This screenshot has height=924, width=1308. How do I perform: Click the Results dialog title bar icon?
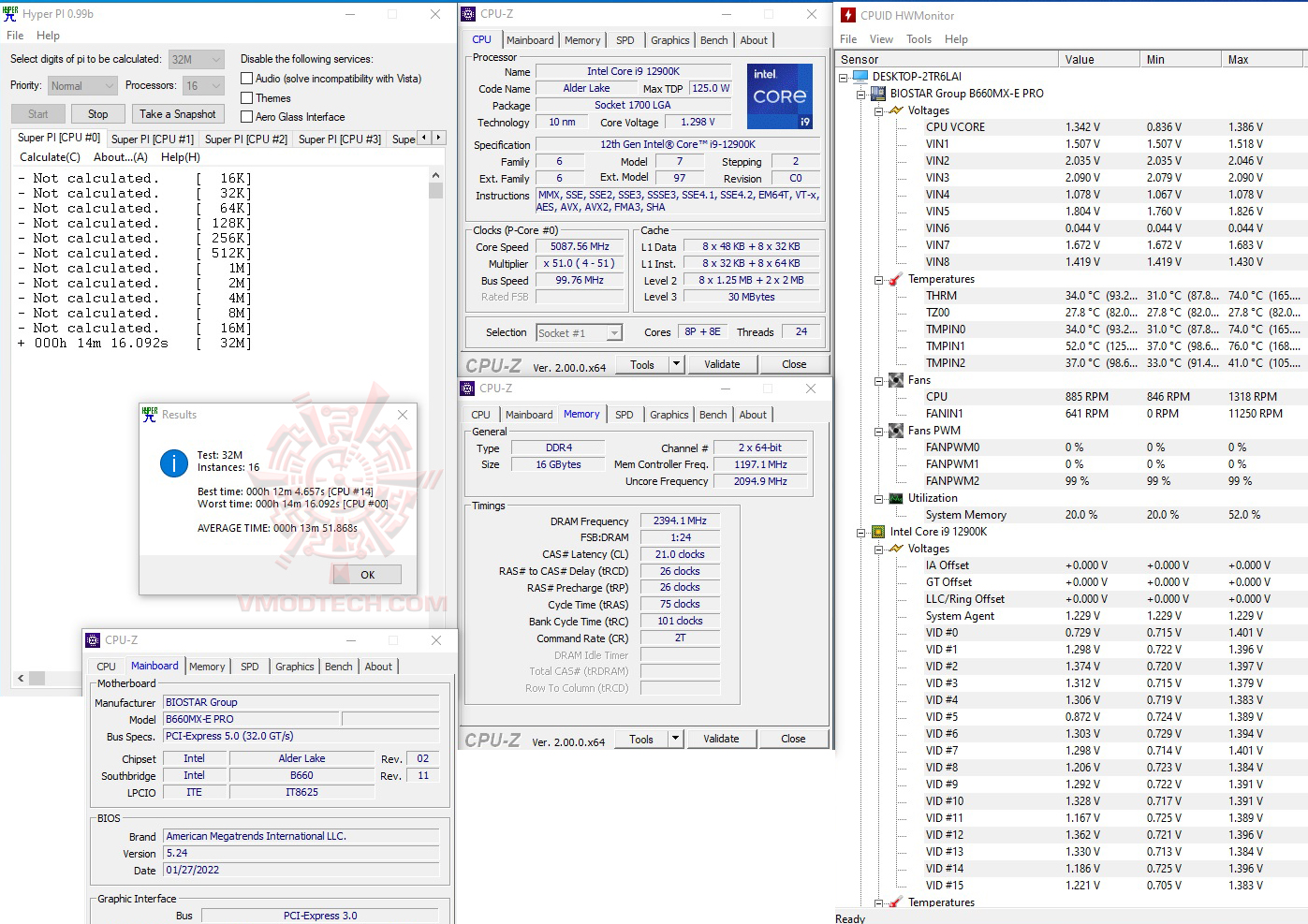(150, 414)
